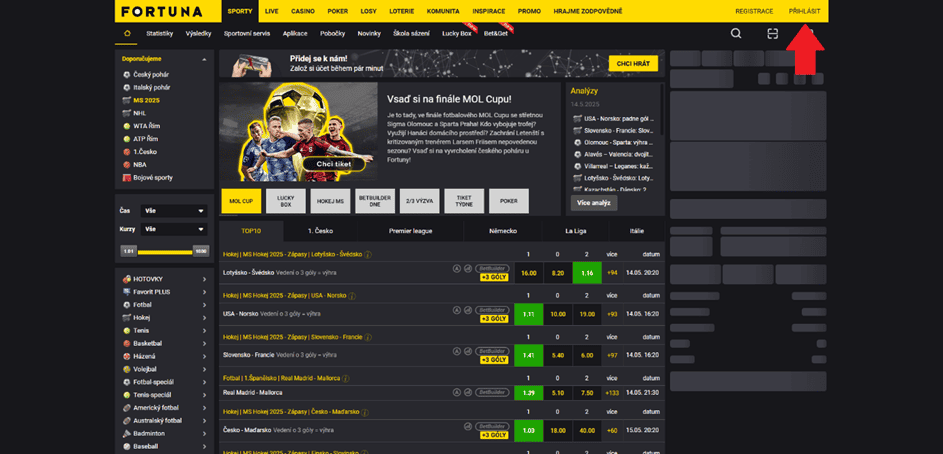
Task: Open the Čas dropdown
Action: (x=174, y=211)
